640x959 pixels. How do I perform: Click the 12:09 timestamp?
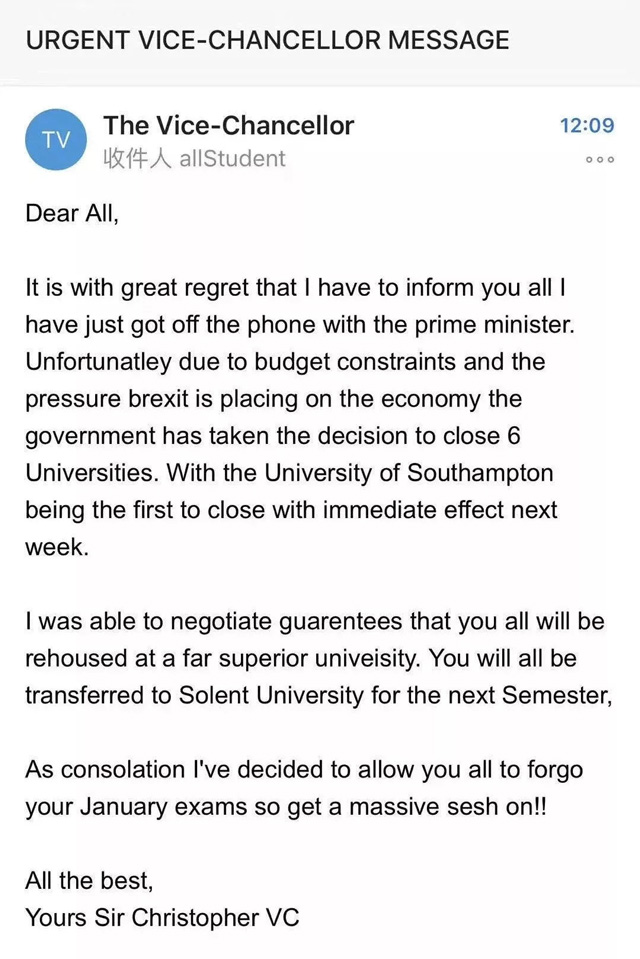click(x=587, y=125)
